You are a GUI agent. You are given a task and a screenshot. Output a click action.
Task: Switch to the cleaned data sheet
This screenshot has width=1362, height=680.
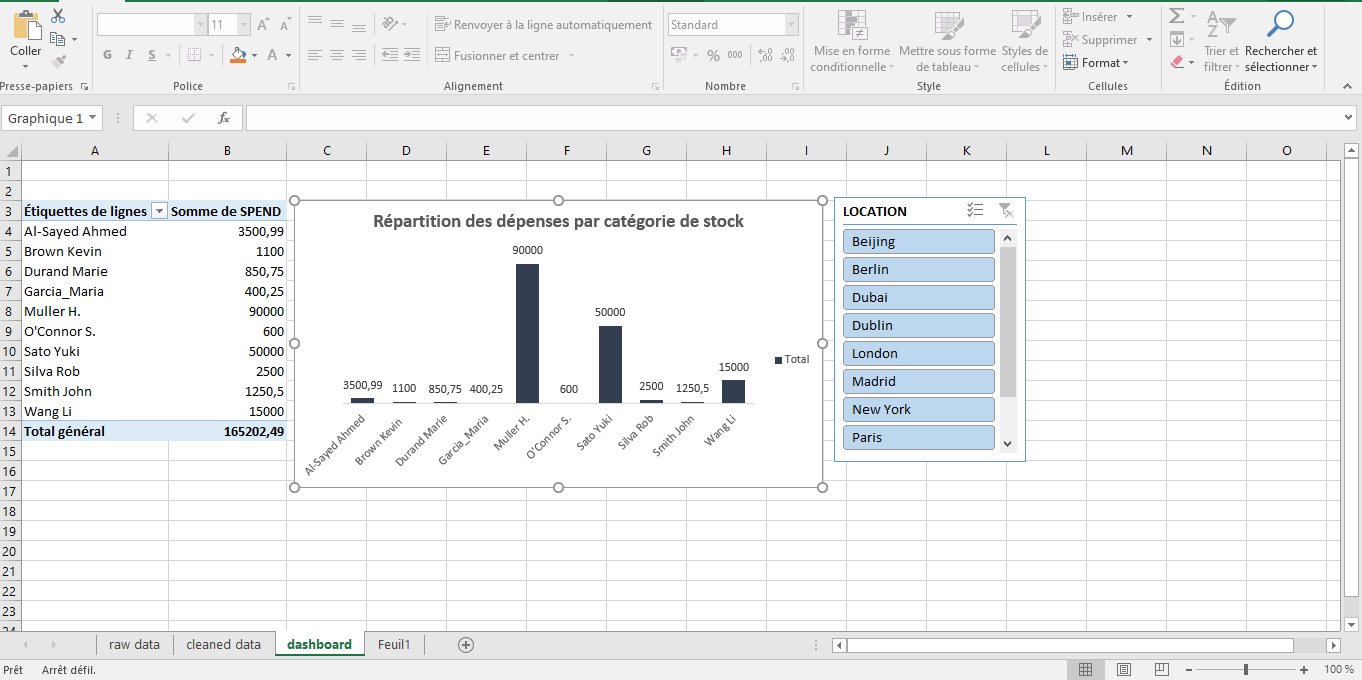(223, 645)
